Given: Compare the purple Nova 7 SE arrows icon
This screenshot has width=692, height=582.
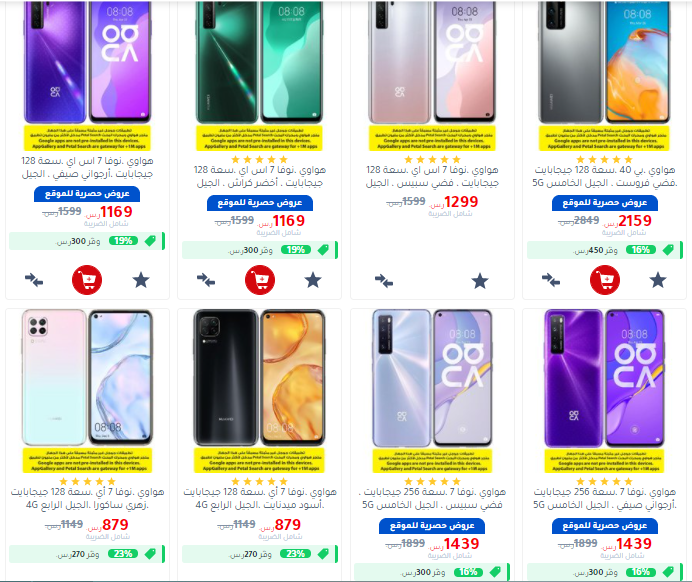Looking at the screenshot, I should pos(34,280).
